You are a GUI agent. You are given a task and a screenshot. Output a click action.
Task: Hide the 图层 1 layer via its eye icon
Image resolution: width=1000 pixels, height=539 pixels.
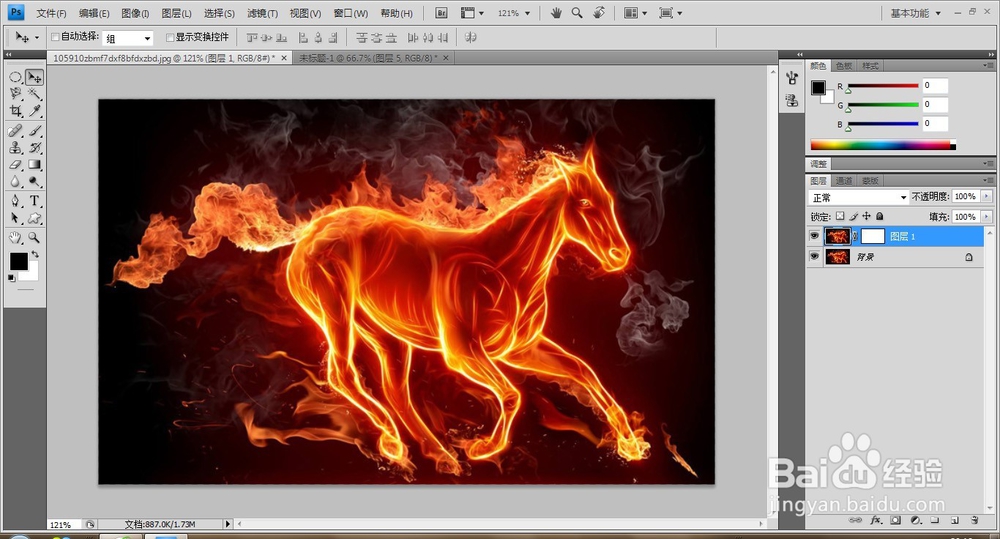[814, 236]
